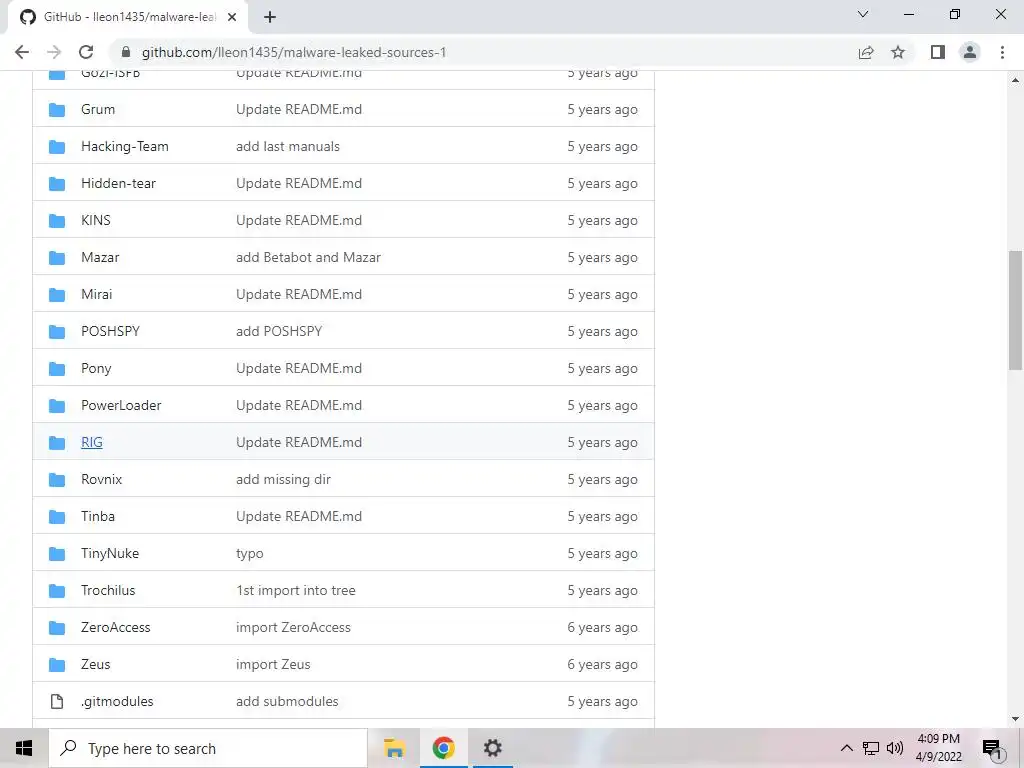This screenshot has height=768, width=1024.
Task: Click the Hacking-Team folder icon
Action: (x=57, y=147)
